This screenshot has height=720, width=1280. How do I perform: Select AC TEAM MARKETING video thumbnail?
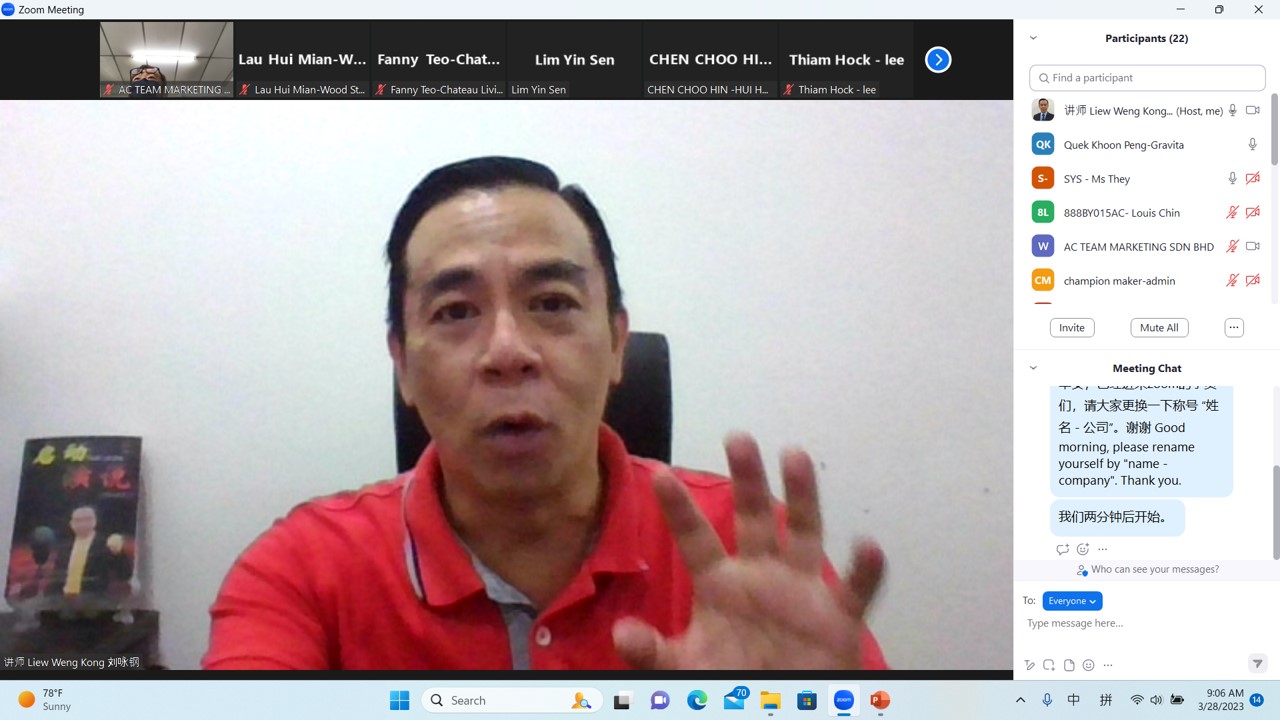tap(167, 60)
